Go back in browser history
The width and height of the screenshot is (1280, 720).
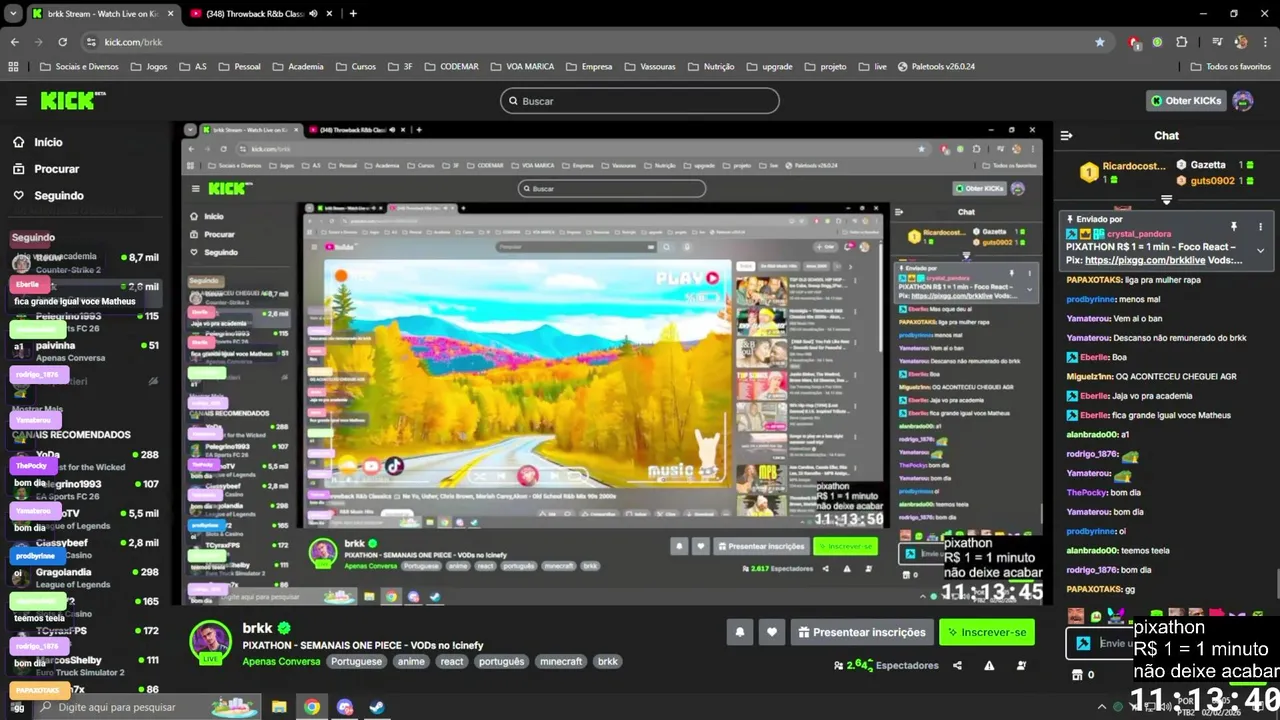14,42
